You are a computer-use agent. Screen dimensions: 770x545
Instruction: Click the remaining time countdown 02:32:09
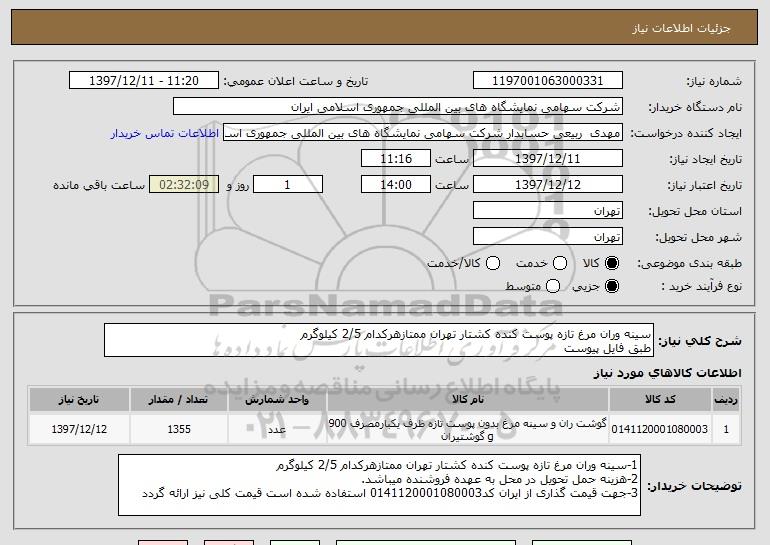[x=184, y=185]
